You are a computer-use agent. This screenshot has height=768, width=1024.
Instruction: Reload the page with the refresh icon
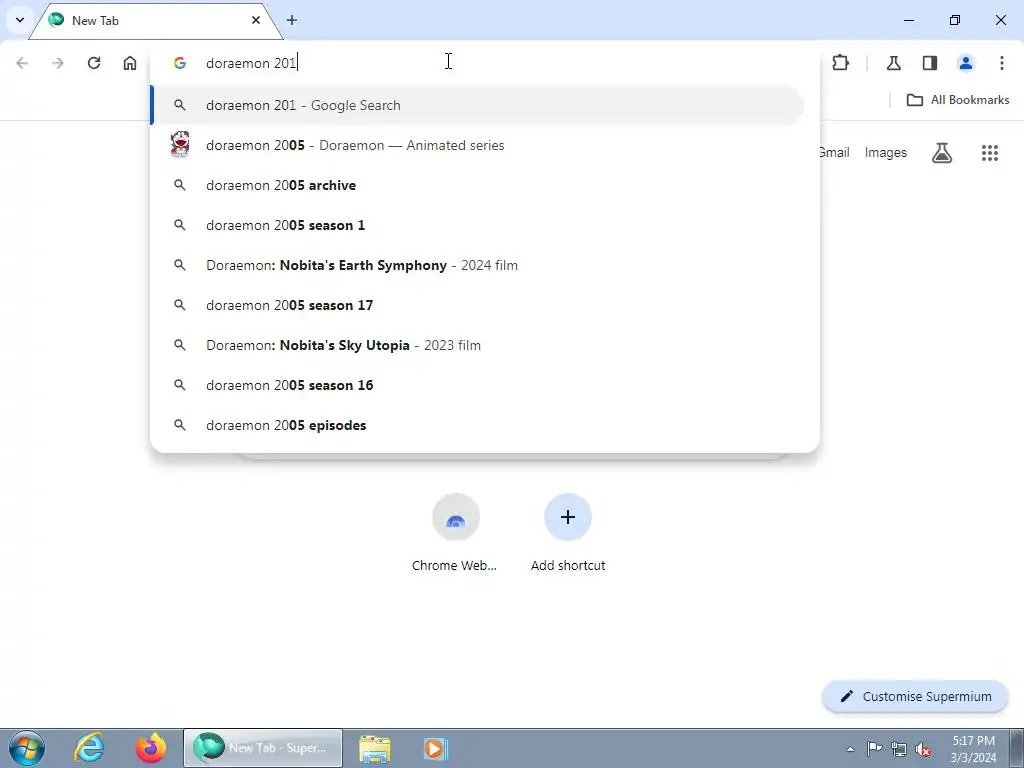click(94, 63)
